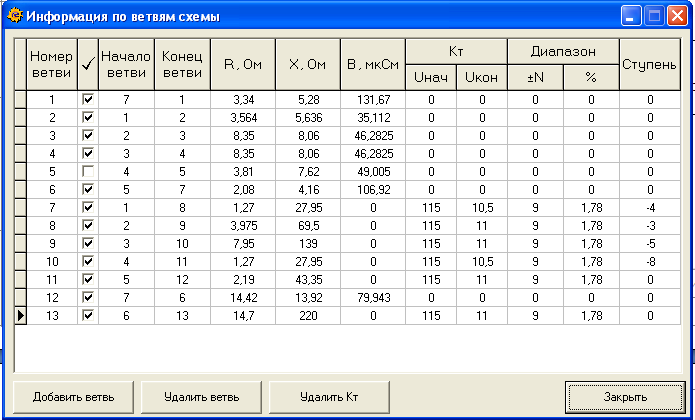
Task: Select row 13 via its arrow row selector
Action: (20, 315)
